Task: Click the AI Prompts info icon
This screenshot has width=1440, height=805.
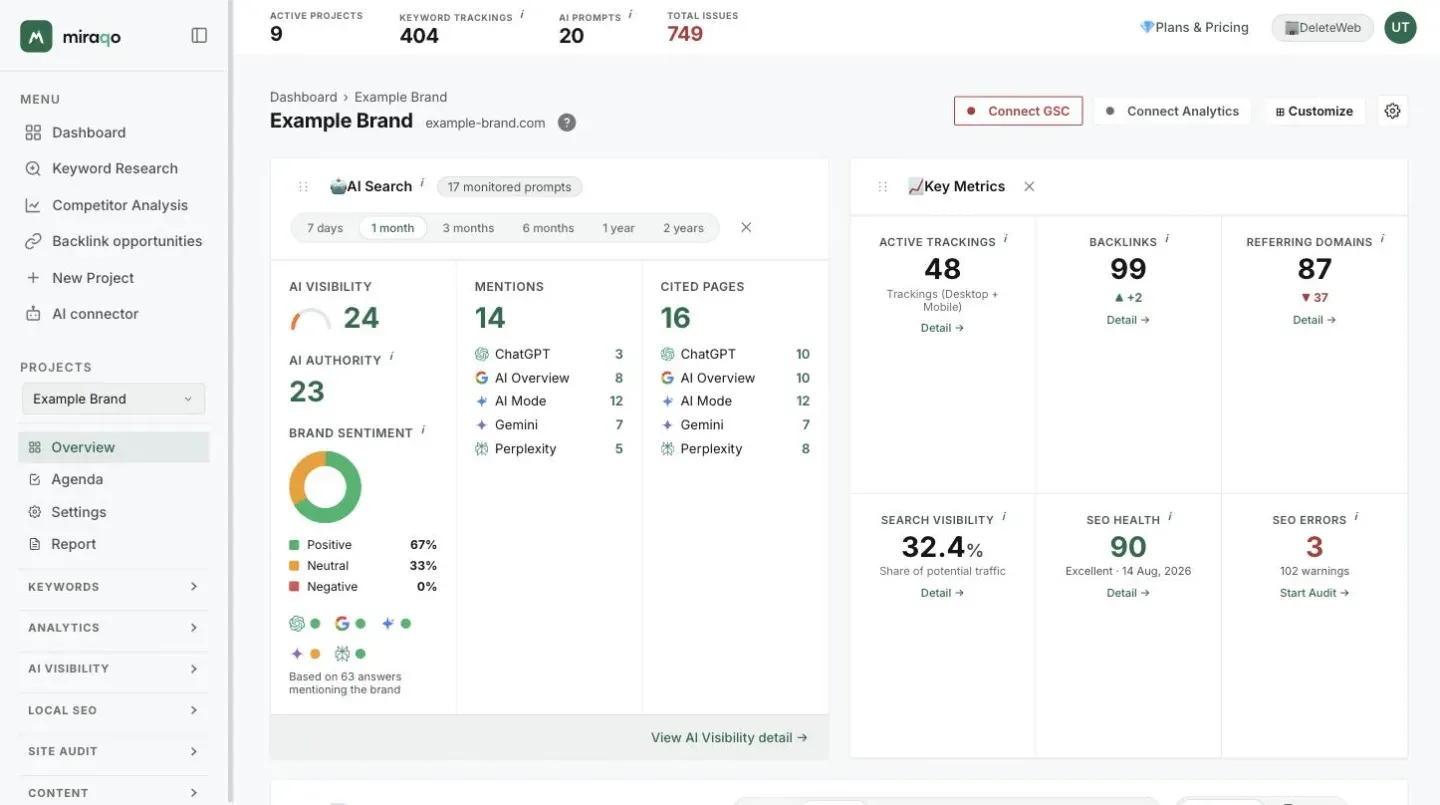Action: (x=631, y=15)
